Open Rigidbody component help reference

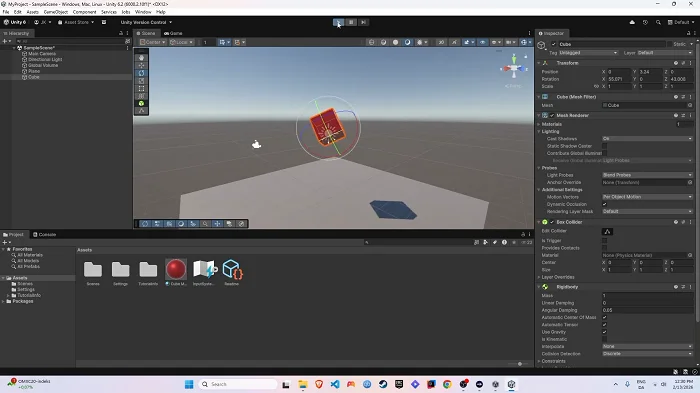pos(676,287)
